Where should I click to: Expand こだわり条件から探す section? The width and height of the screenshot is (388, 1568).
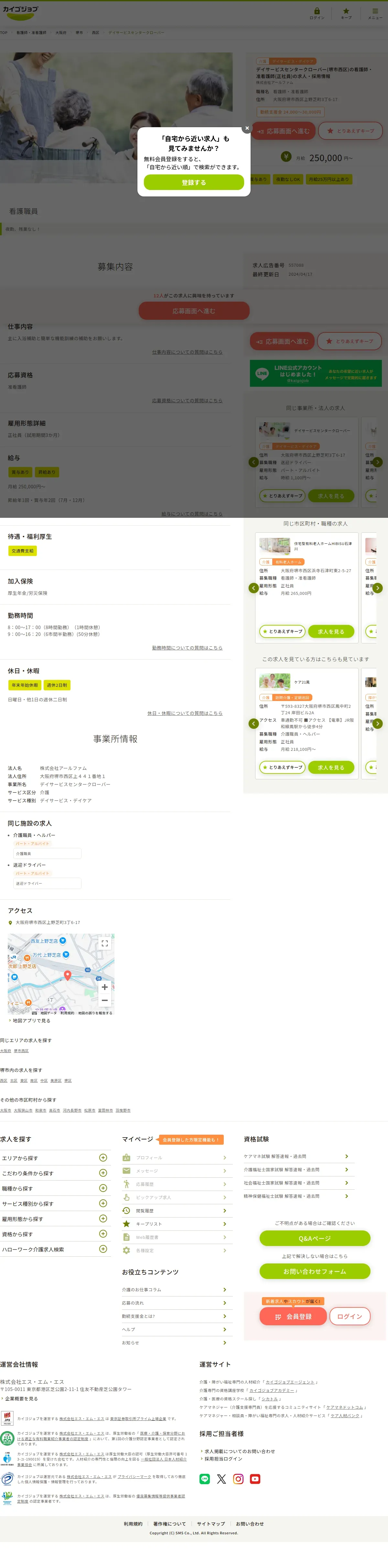(x=55, y=1173)
